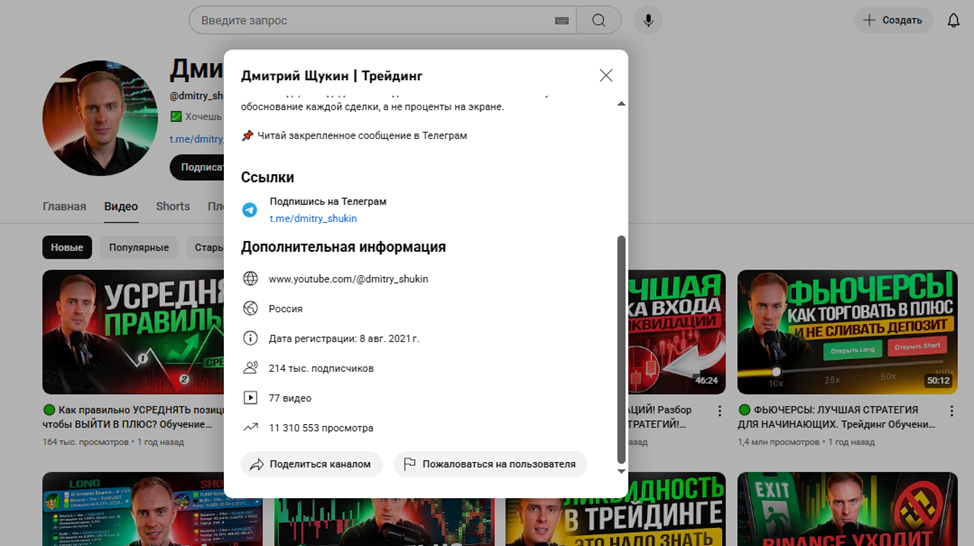Select the Популярные sort chip
This screenshot has width=974, height=546.
tap(139, 247)
